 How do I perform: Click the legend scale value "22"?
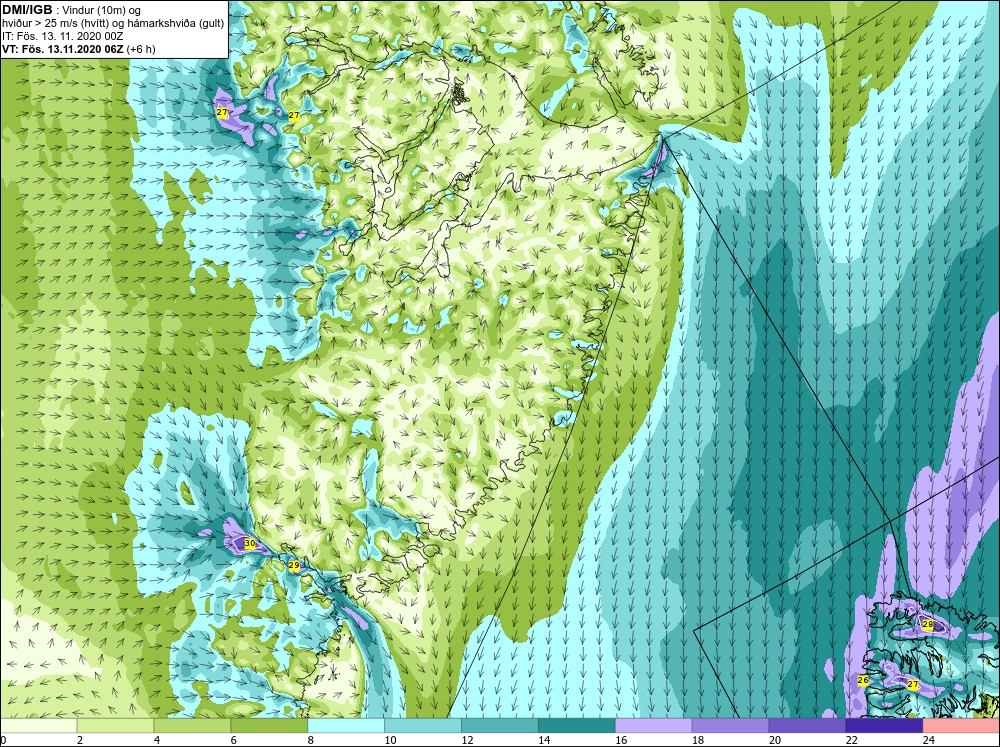[x=851, y=740]
